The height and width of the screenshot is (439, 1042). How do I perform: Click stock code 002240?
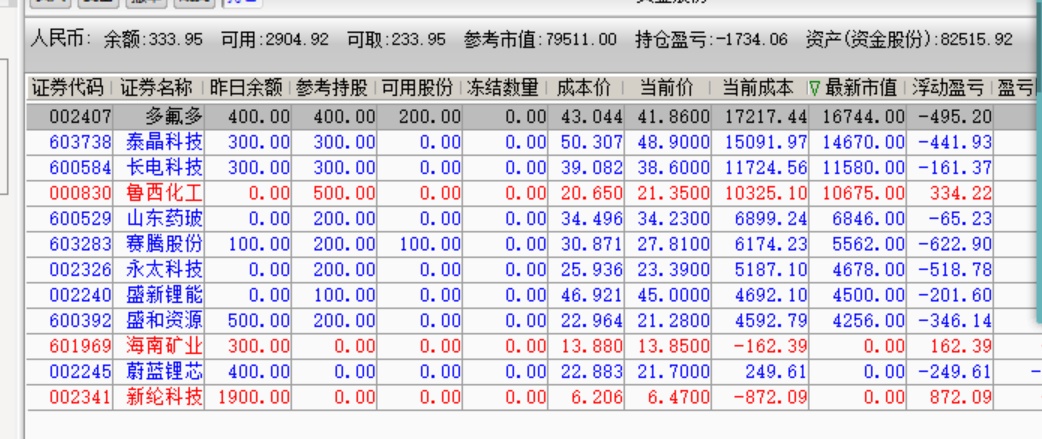click(x=80, y=295)
